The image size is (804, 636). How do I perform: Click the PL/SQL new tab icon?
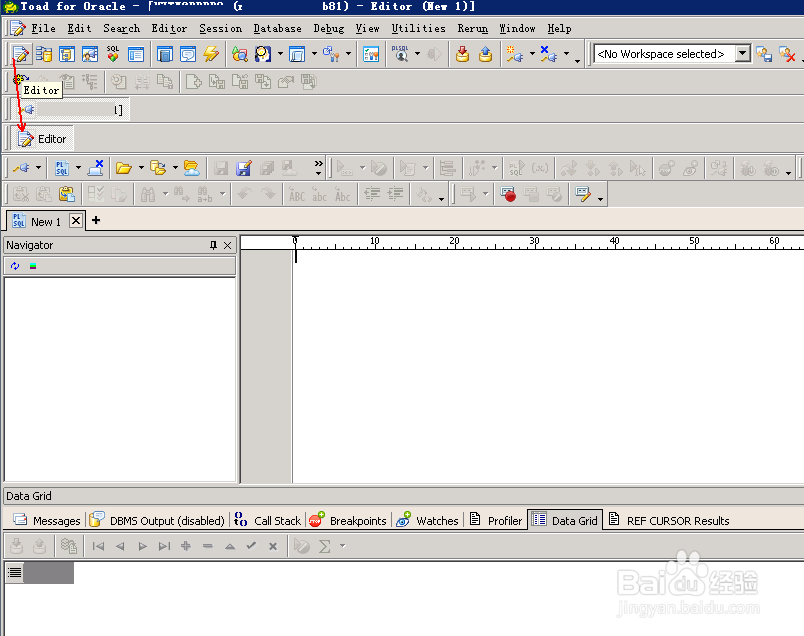coord(62,168)
